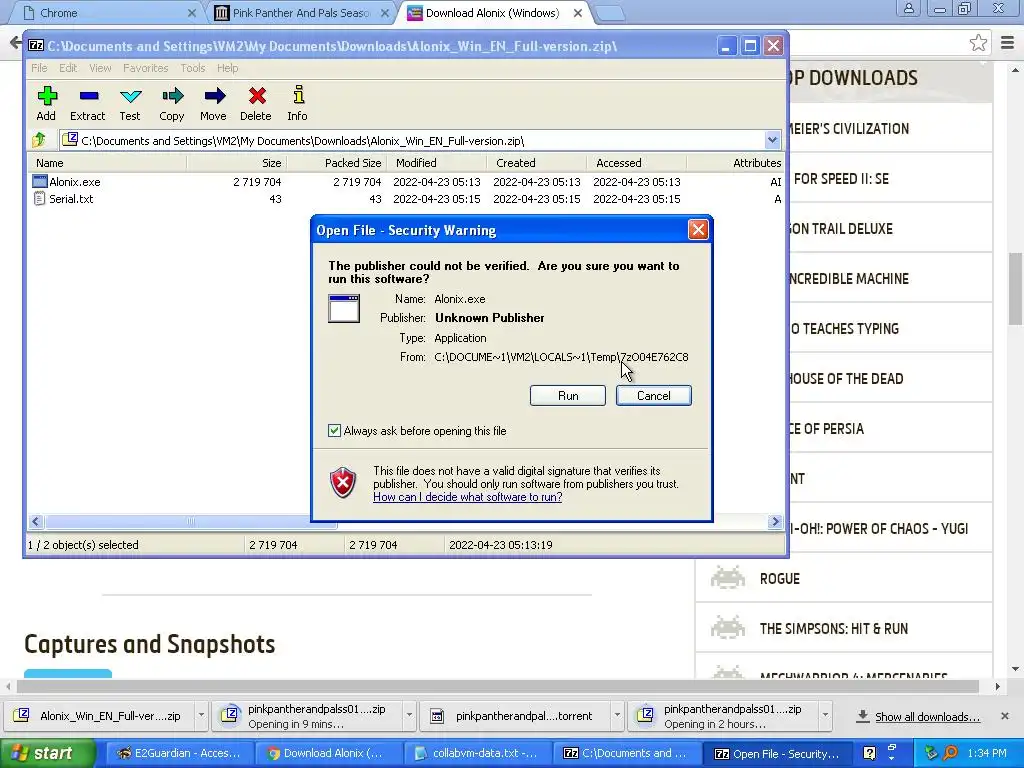1024x768 pixels.
Task: Click the Copy toolbar icon
Action: tap(172, 97)
